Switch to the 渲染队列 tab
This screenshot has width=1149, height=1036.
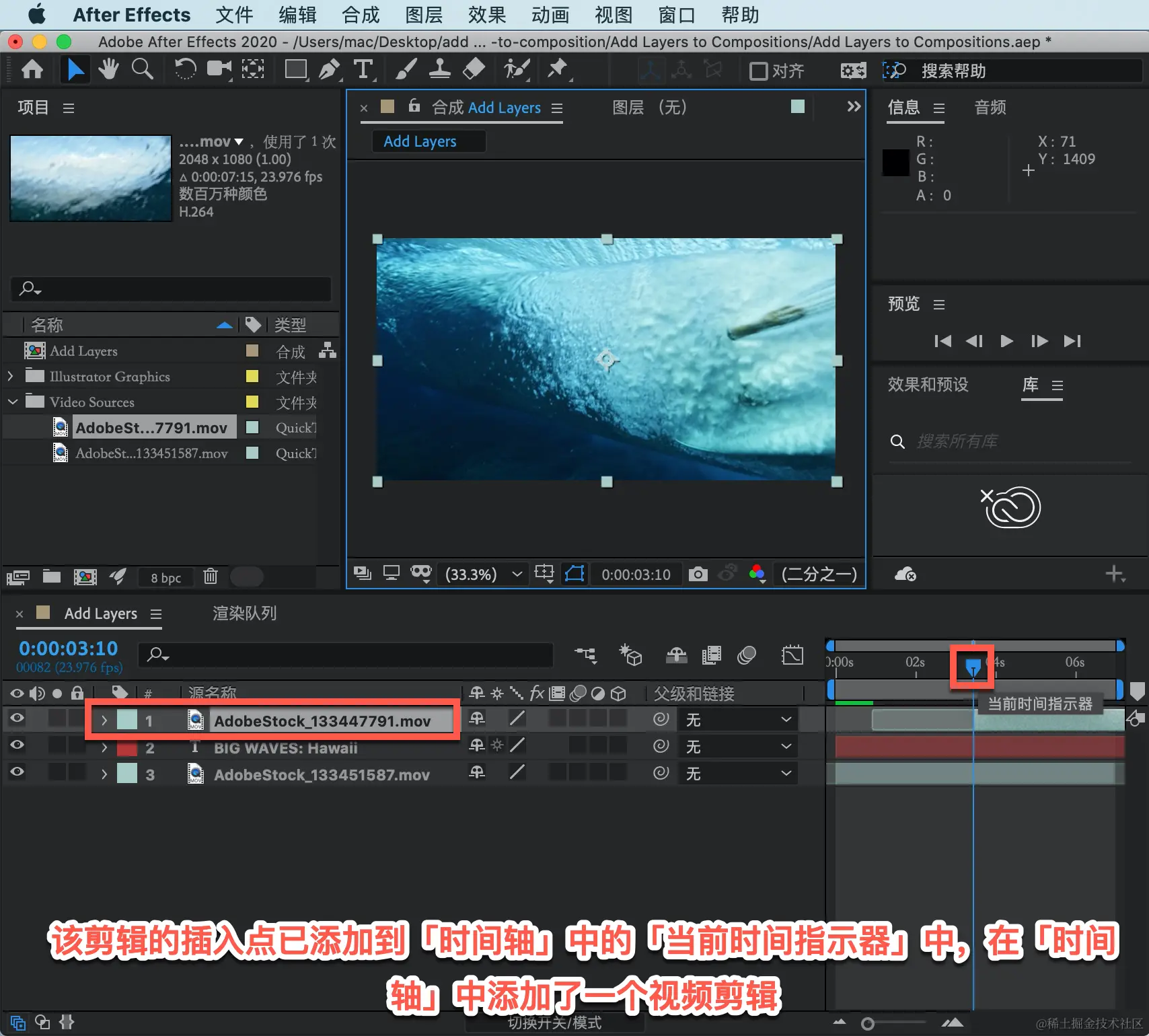coord(245,613)
